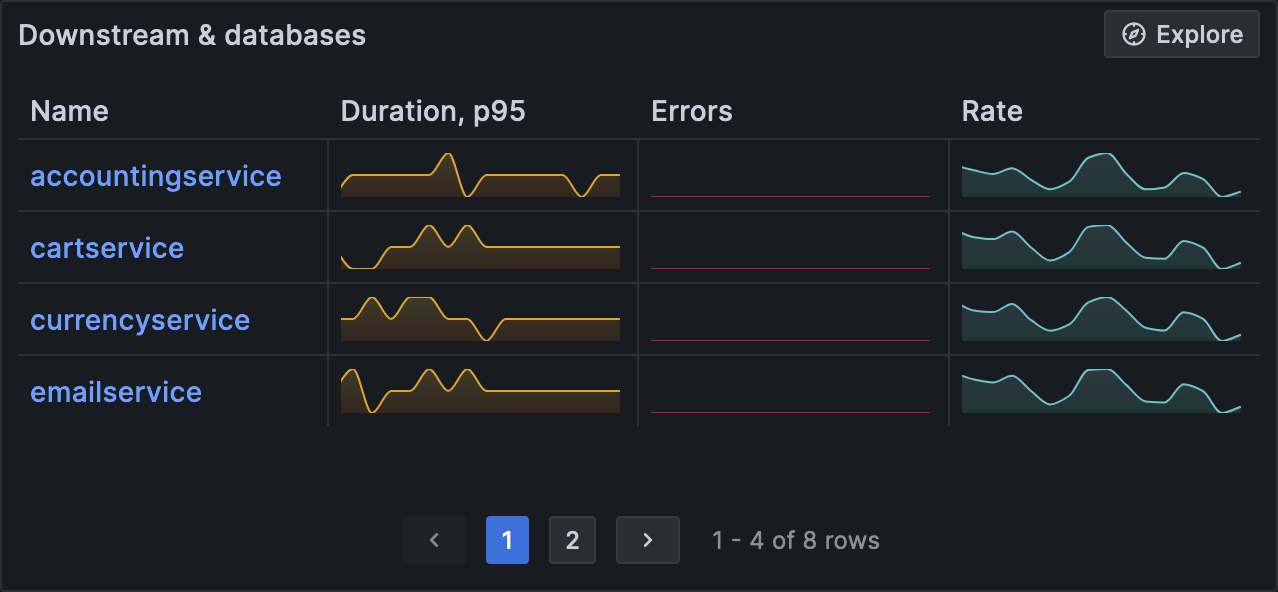Switch to page 2

[x=572, y=540]
